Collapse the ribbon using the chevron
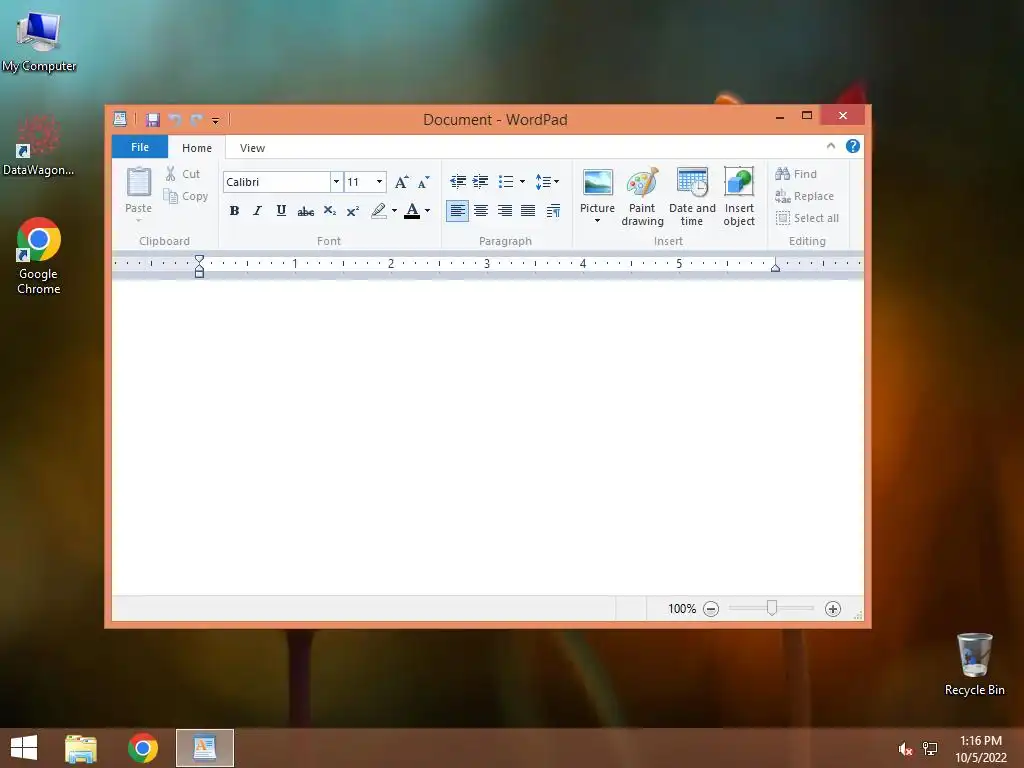 (x=831, y=146)
